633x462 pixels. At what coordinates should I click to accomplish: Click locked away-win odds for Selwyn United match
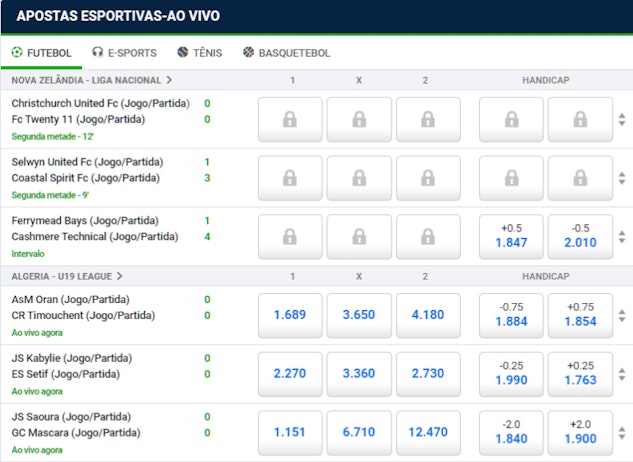428,178
